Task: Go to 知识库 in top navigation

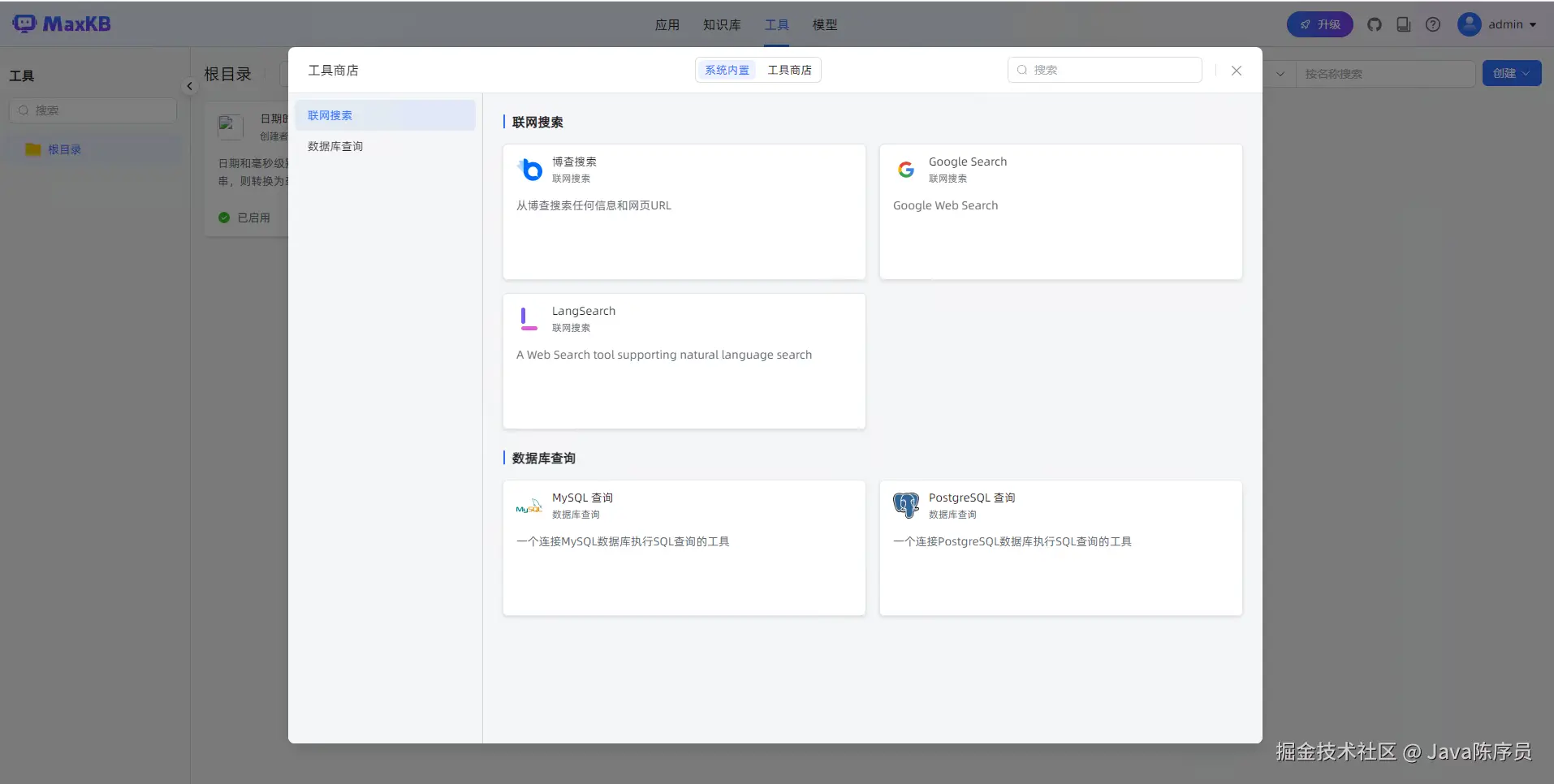Action: point(722,25)
